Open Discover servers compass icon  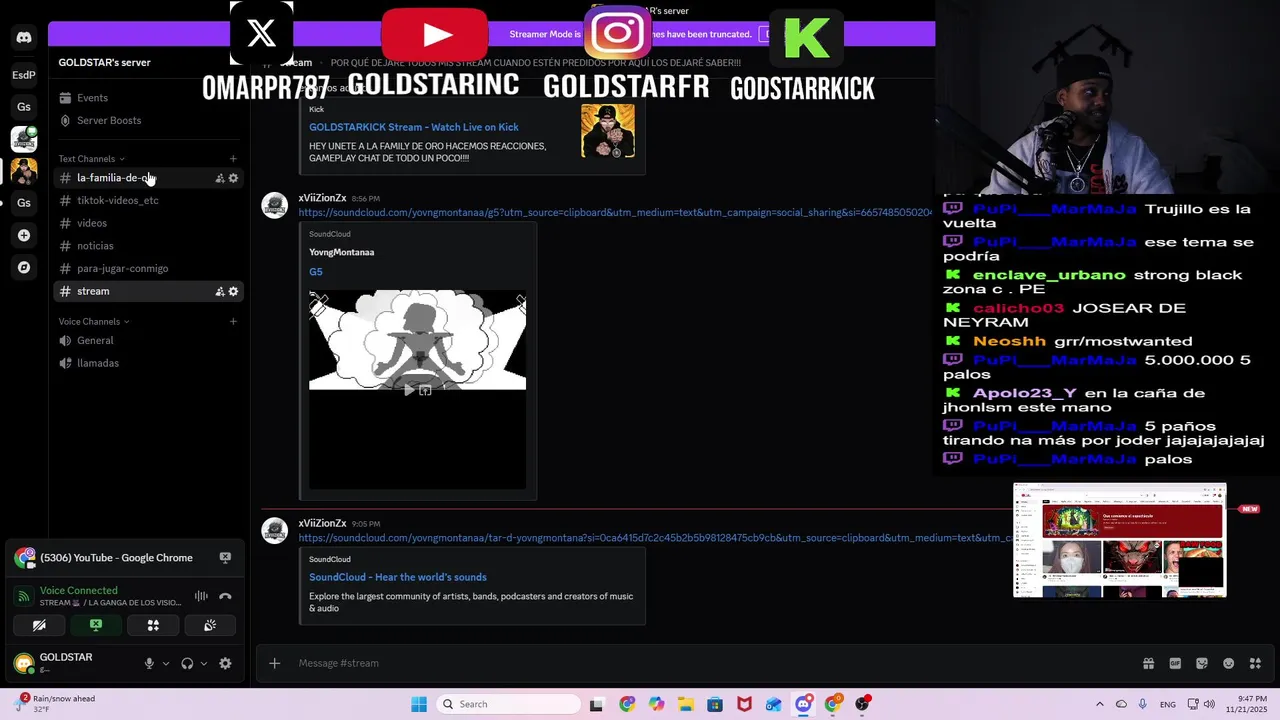(24, 267)
